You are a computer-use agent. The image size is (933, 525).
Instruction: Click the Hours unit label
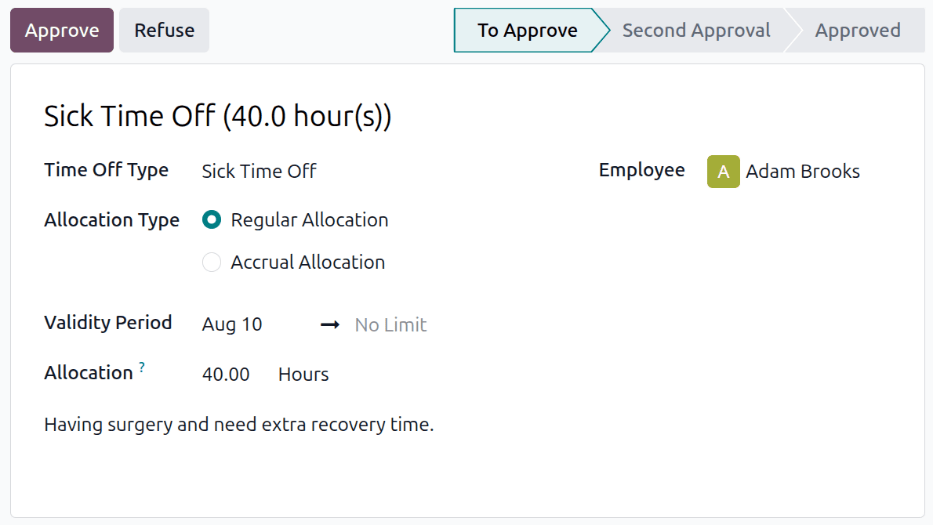(x=303, y=374)
